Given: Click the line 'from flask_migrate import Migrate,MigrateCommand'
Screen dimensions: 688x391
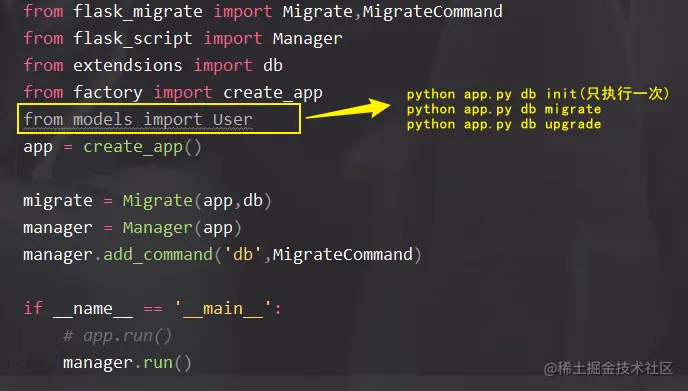Looking at the screenshot, I should pos(263,11).
